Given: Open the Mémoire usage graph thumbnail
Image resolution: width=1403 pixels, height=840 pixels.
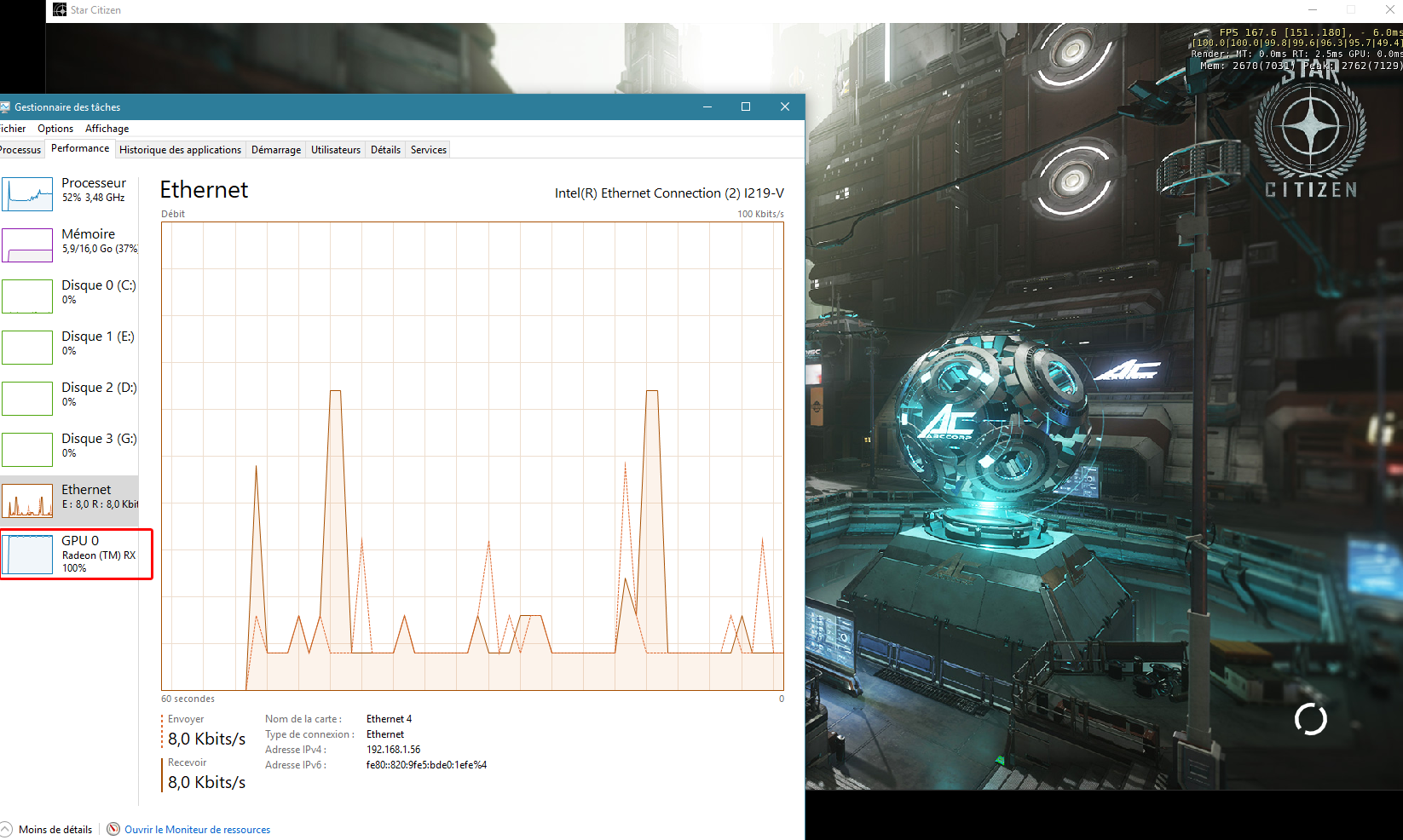Looking at the screenshot, I should [x=27, y=245].
